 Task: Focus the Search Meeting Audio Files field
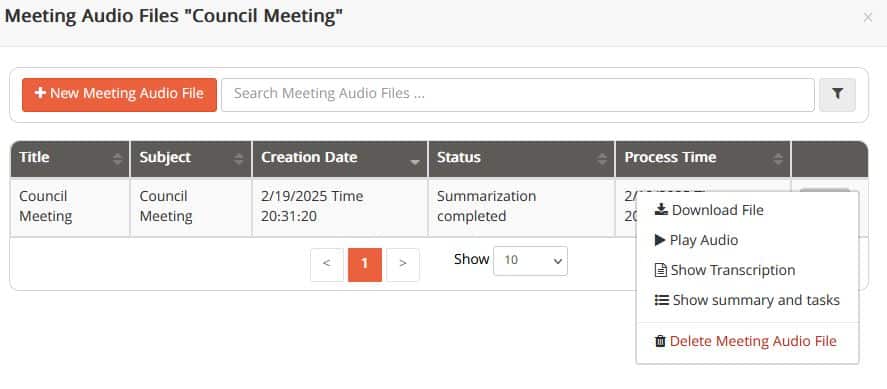pyautogui.click(x=518, y=94)
